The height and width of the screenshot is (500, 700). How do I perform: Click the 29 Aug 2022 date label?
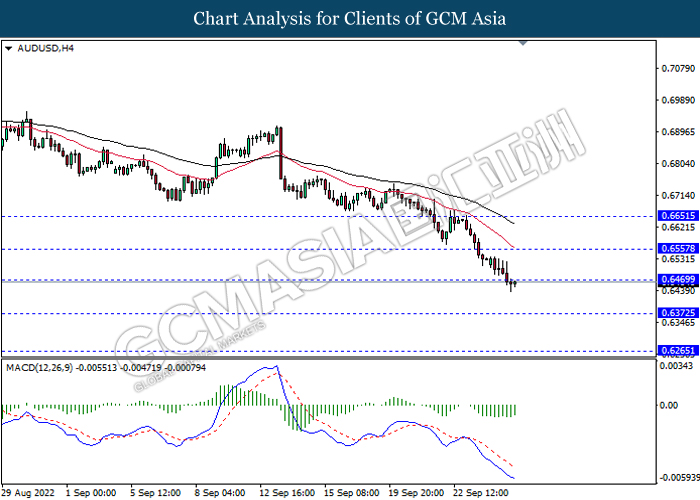click(28, 493)
